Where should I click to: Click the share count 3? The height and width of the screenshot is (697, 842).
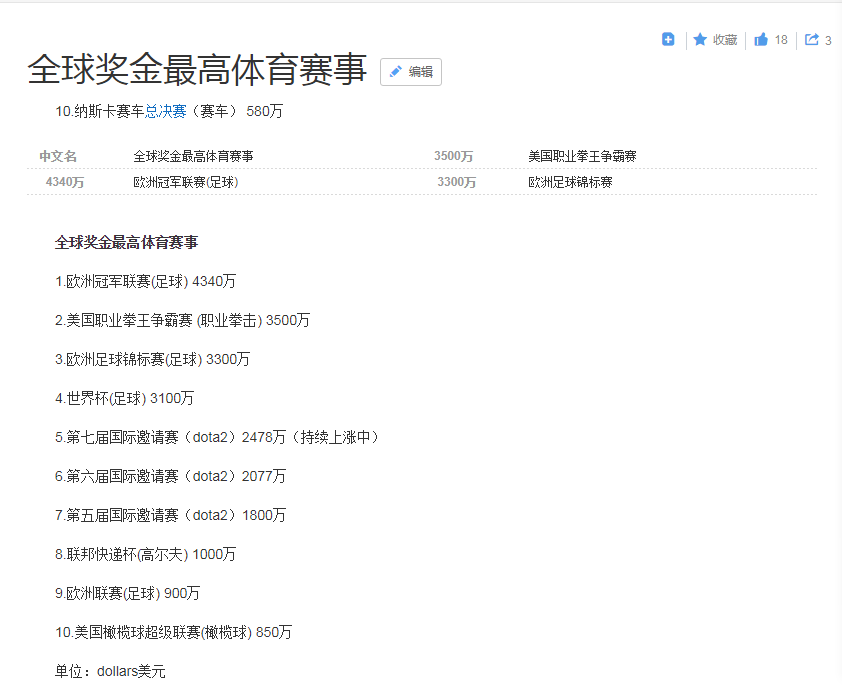[828, 41]
